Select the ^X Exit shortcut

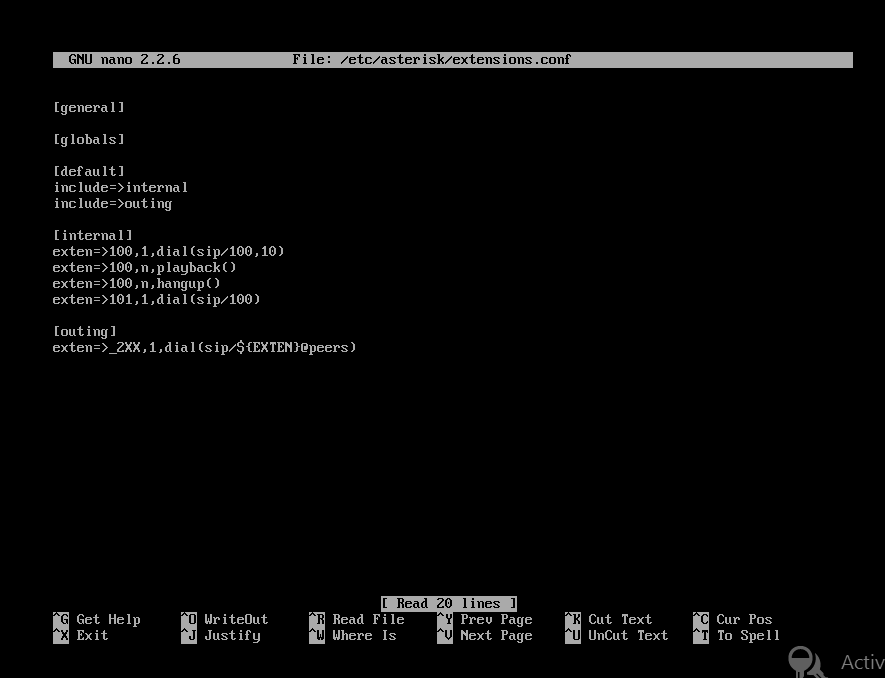80,635
